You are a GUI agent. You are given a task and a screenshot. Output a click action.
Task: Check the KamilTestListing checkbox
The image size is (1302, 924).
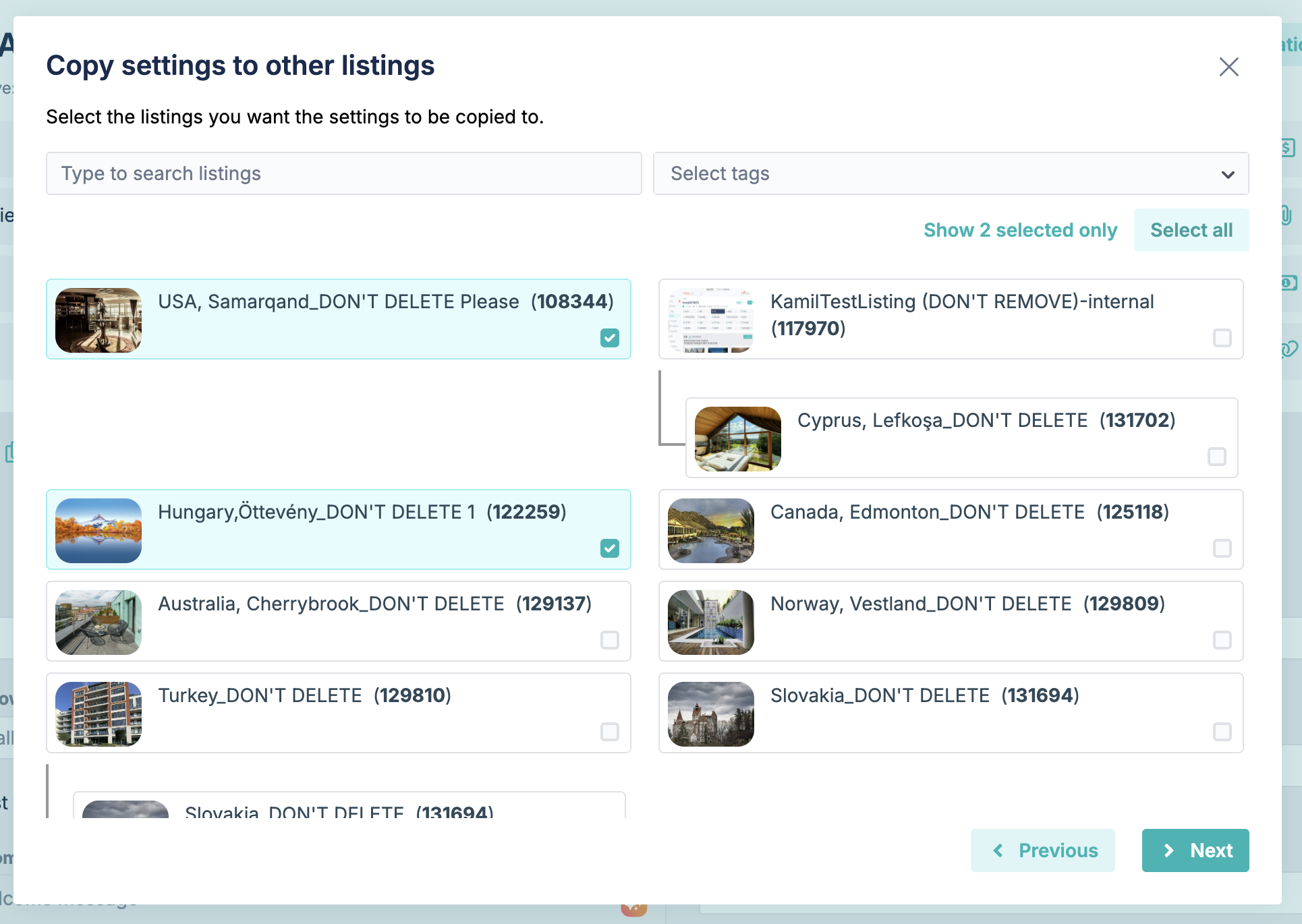[x=1222, y=338]
